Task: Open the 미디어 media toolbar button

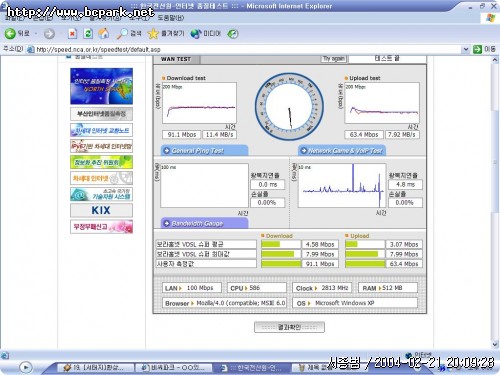Action: click(x=206, y=33)
